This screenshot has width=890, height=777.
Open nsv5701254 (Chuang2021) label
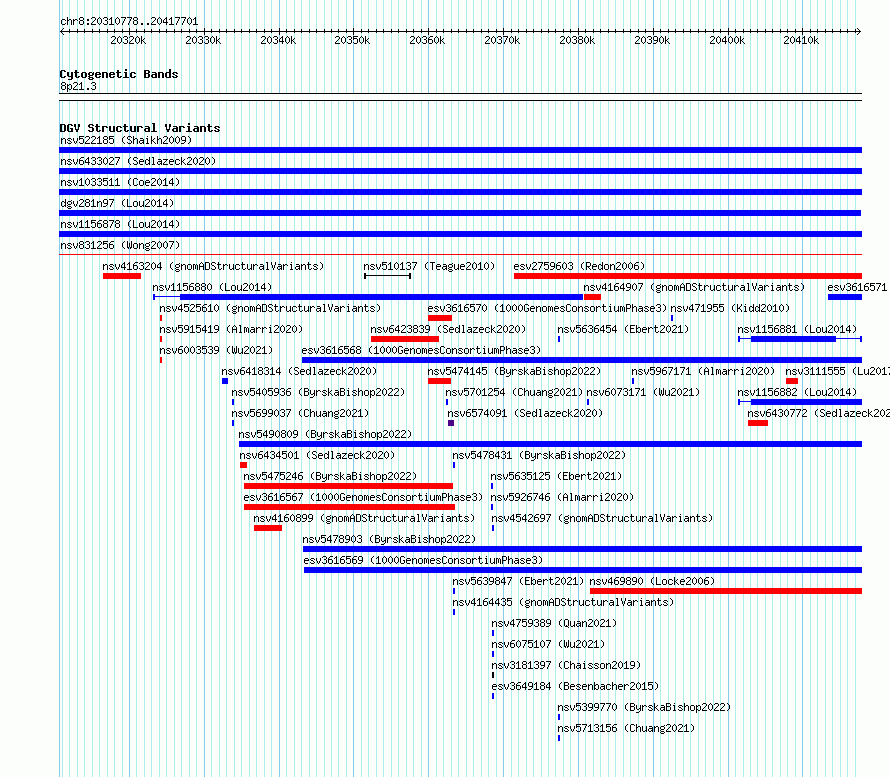[x=514, y=392]
